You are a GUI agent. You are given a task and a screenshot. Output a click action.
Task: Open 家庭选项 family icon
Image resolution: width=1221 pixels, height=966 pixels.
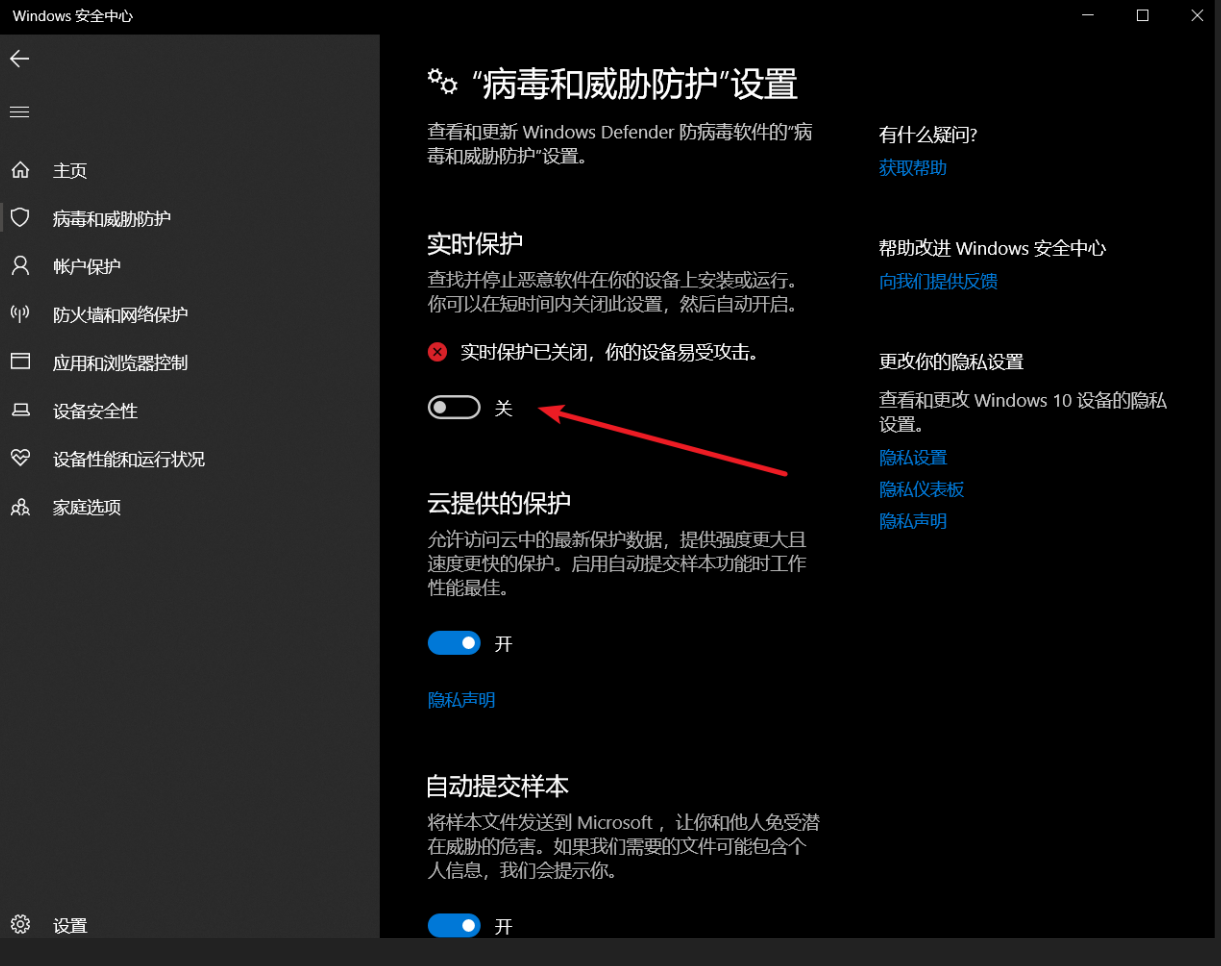[x=20, y=507]
